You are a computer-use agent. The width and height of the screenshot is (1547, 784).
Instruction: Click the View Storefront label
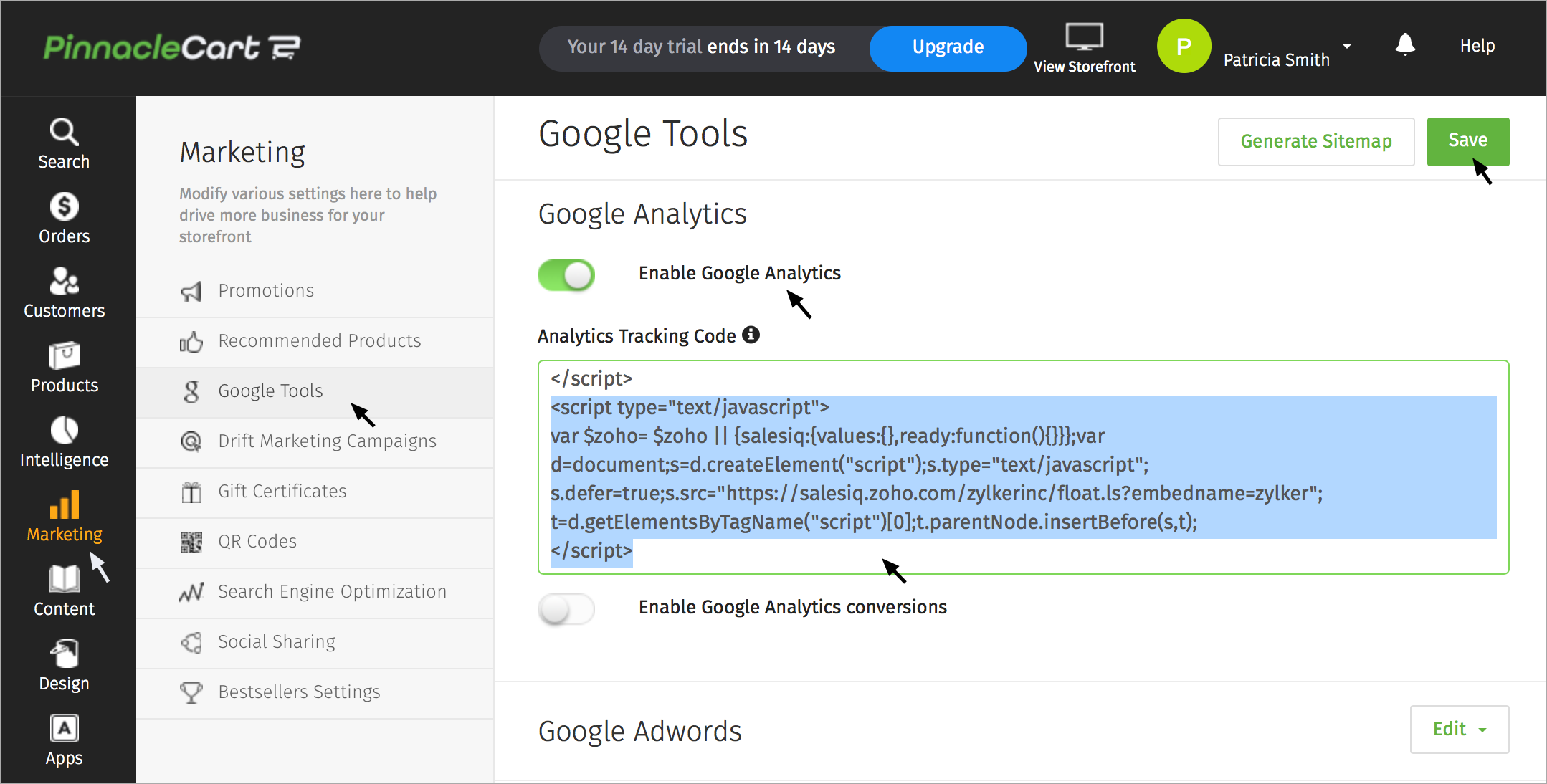pyautogui.click(x=1085, y=67)
